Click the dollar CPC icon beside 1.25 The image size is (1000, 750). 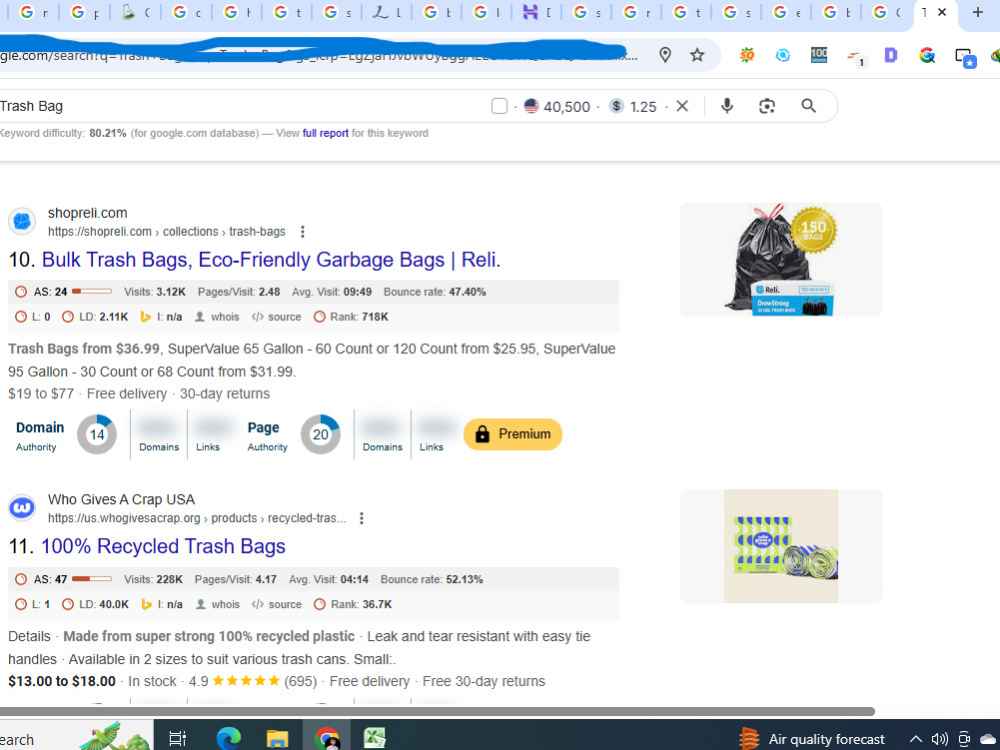616,106
